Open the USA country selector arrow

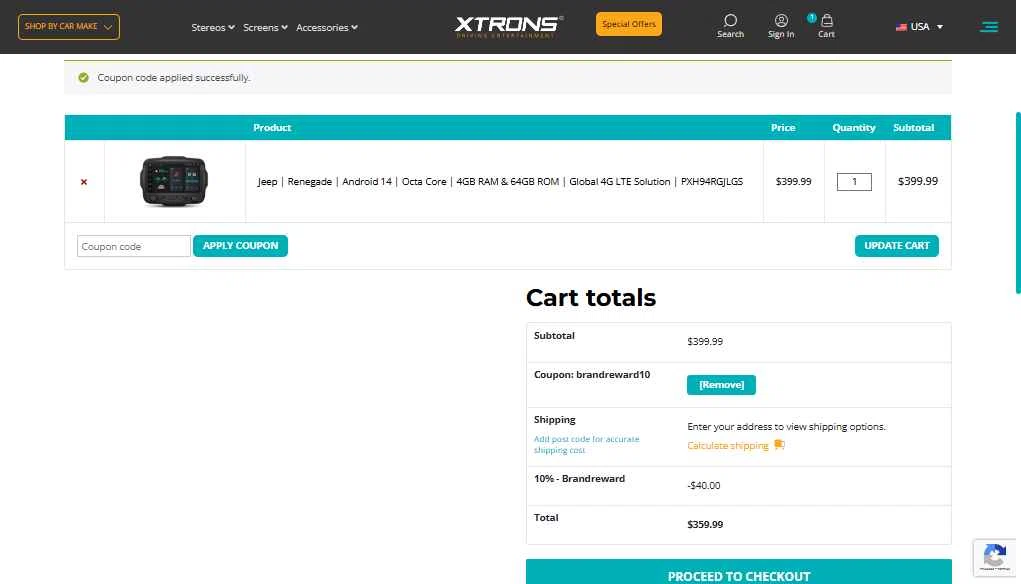(x=940, y=27)
